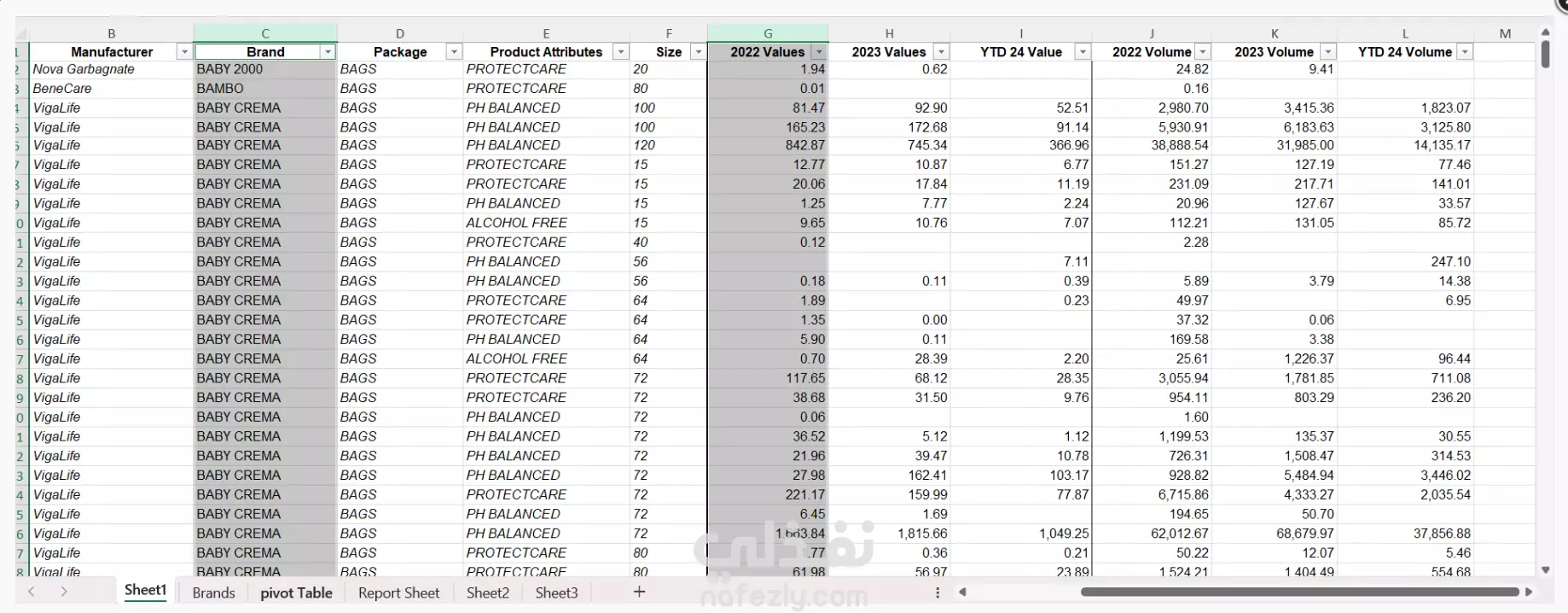Open the Report Sheet tab
Viewport: 1568px width, 613px height.
[x=398, y=593]
